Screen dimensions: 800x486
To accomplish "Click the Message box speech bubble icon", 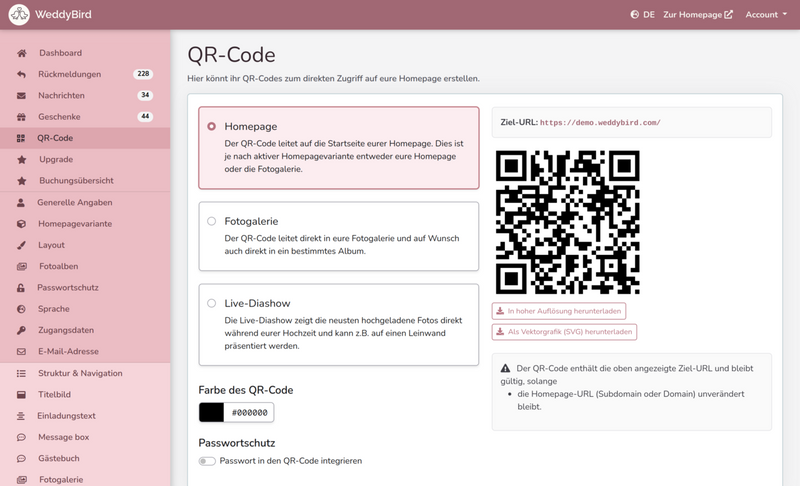I will pyautogui.click(x=21, y=437).
